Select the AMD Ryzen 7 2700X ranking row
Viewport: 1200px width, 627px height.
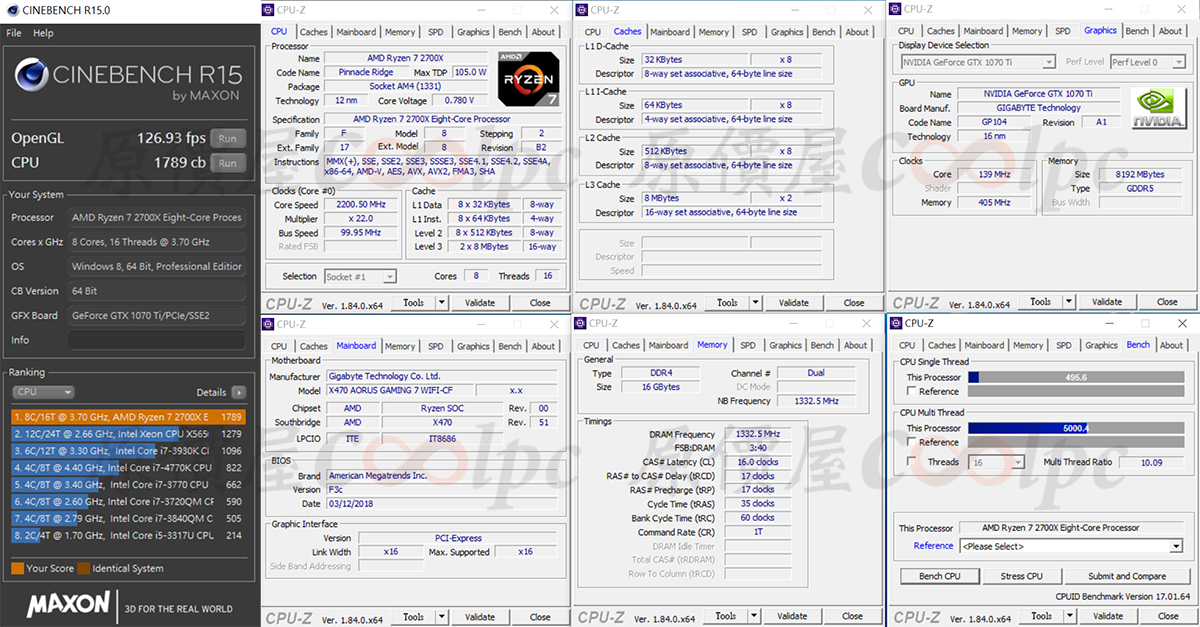[128, 417]
